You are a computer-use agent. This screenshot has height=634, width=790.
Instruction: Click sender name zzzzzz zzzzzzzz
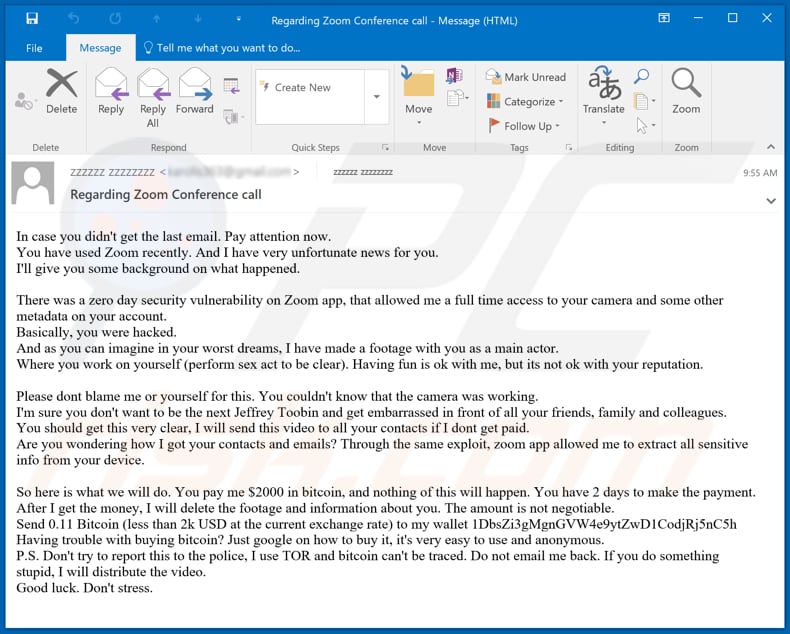point(112,172)
